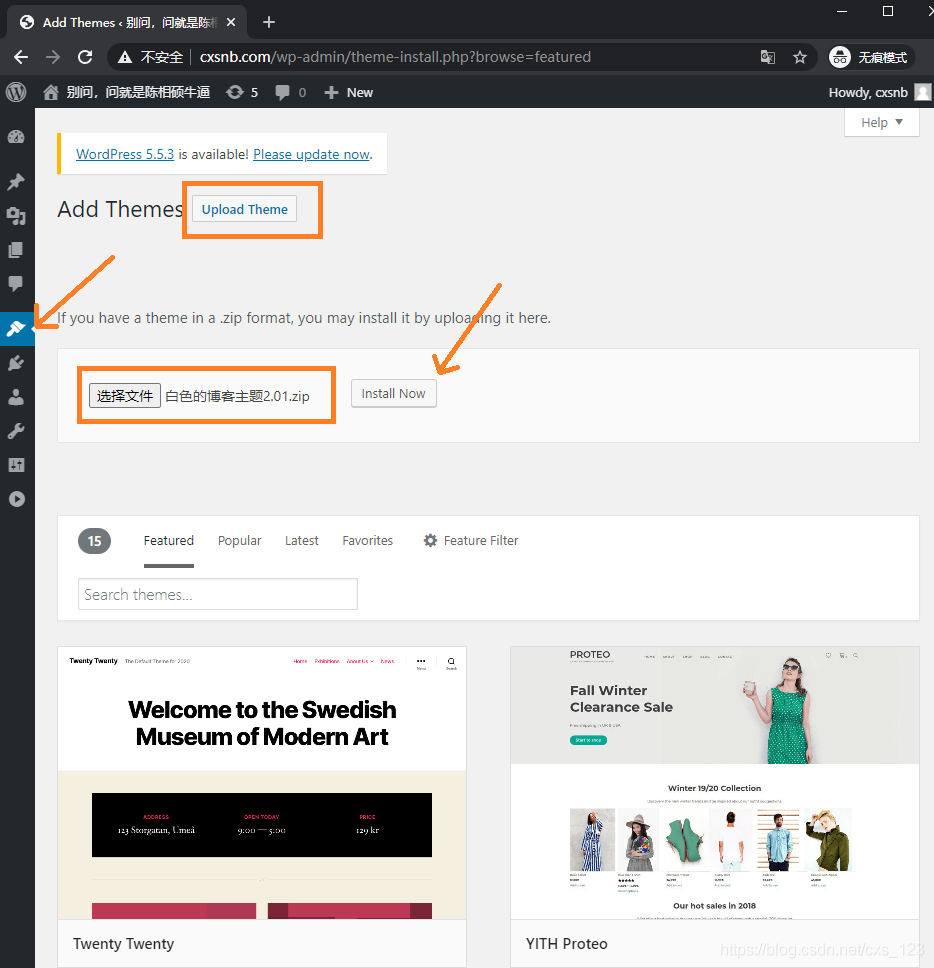
Task: Open Tools wrench icon in sidebar
Action: (x=16, y=431)
